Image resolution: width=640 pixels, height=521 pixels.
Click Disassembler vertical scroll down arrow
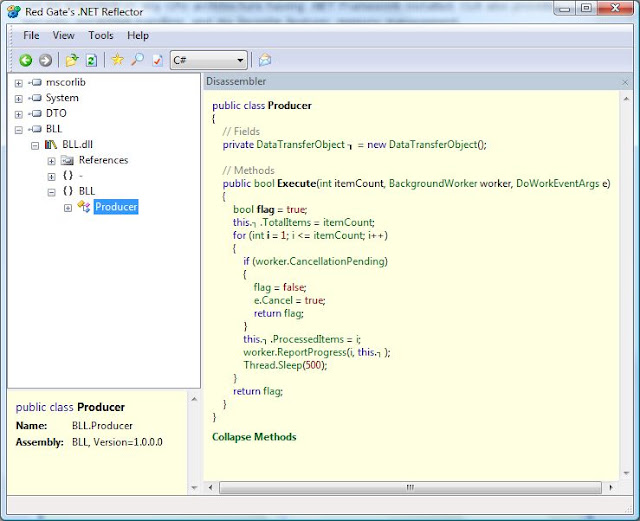[626, 473]
